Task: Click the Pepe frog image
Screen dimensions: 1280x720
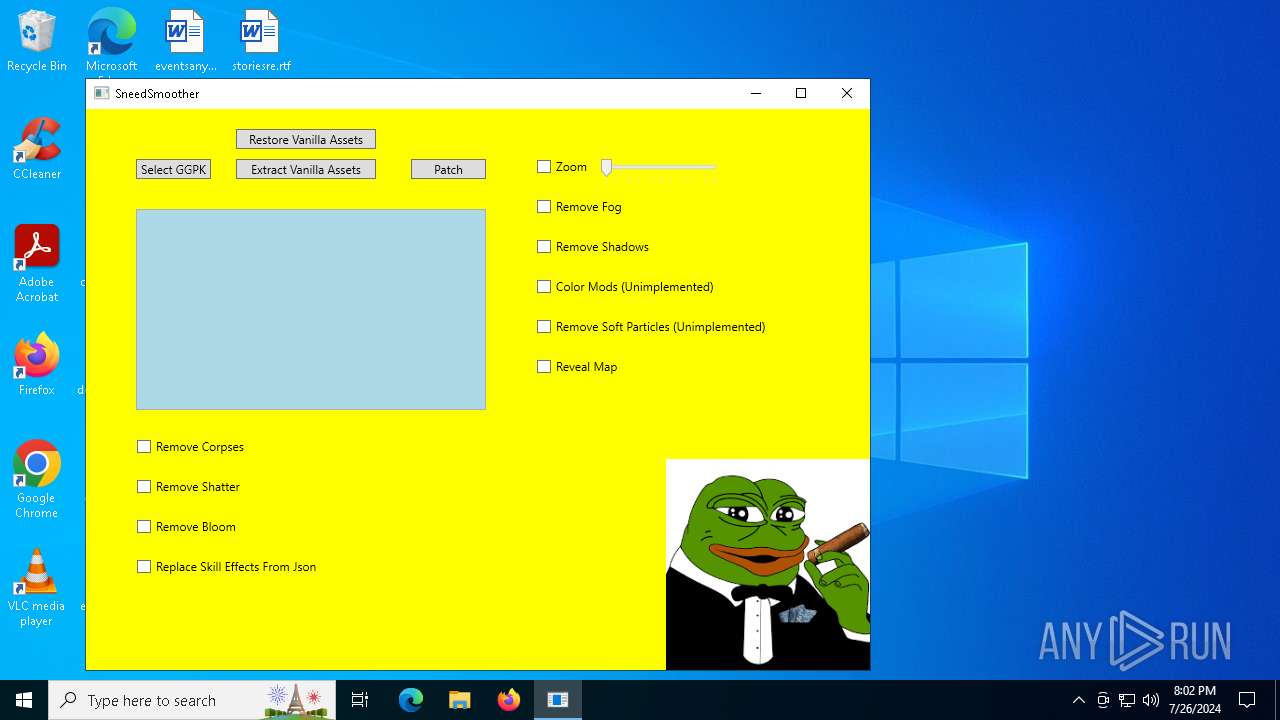Action: [768, 564]
